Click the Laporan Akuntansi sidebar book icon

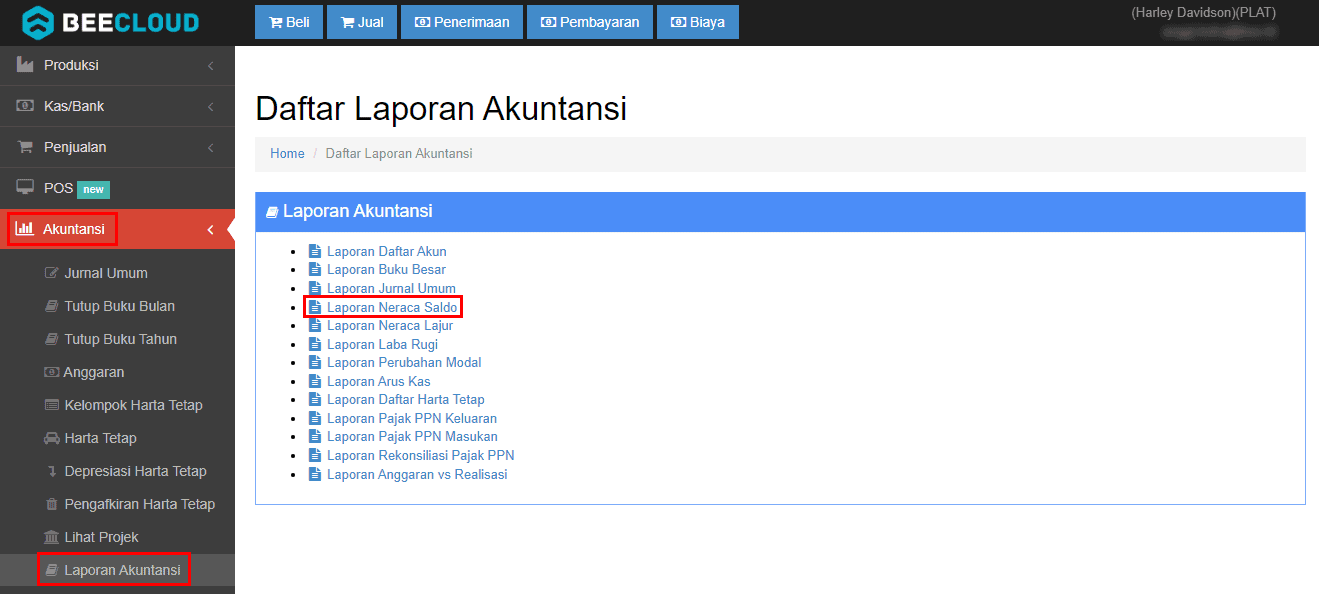(52, 570)
